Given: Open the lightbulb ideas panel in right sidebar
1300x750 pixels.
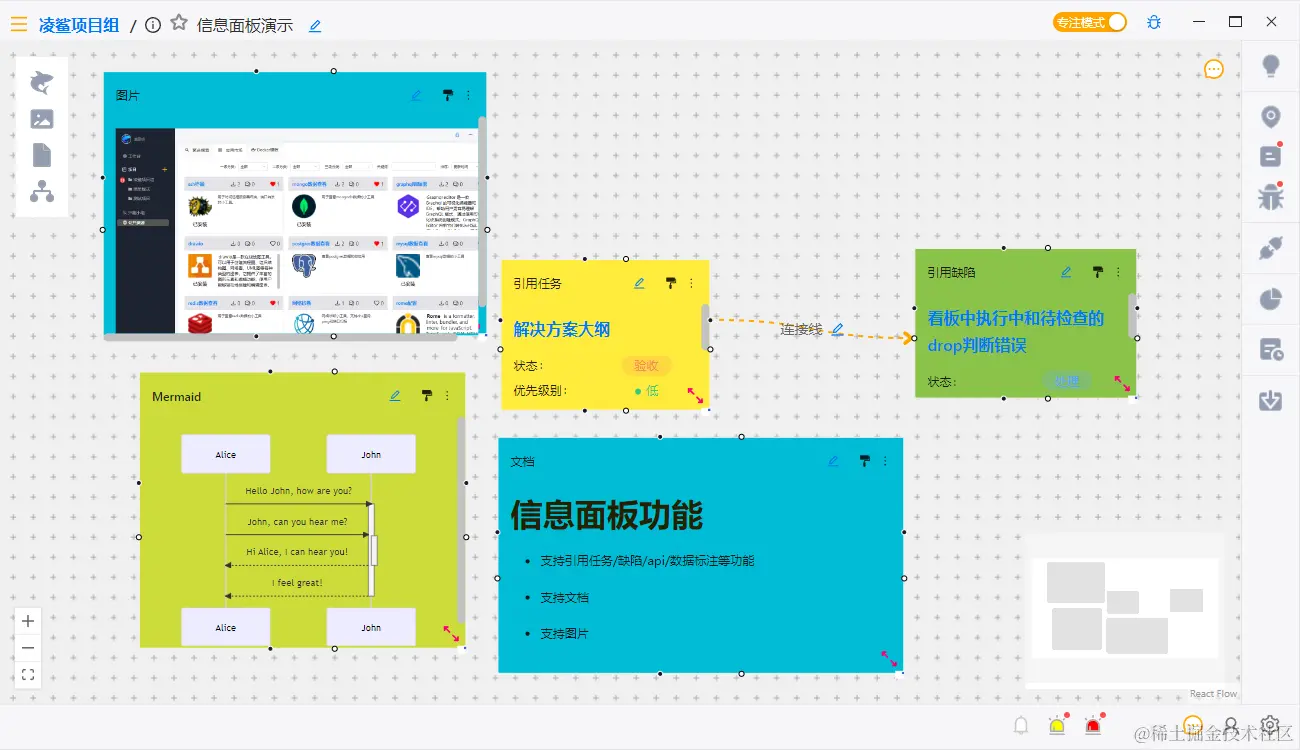Looking at the screenshot, I should [1271, 67].
